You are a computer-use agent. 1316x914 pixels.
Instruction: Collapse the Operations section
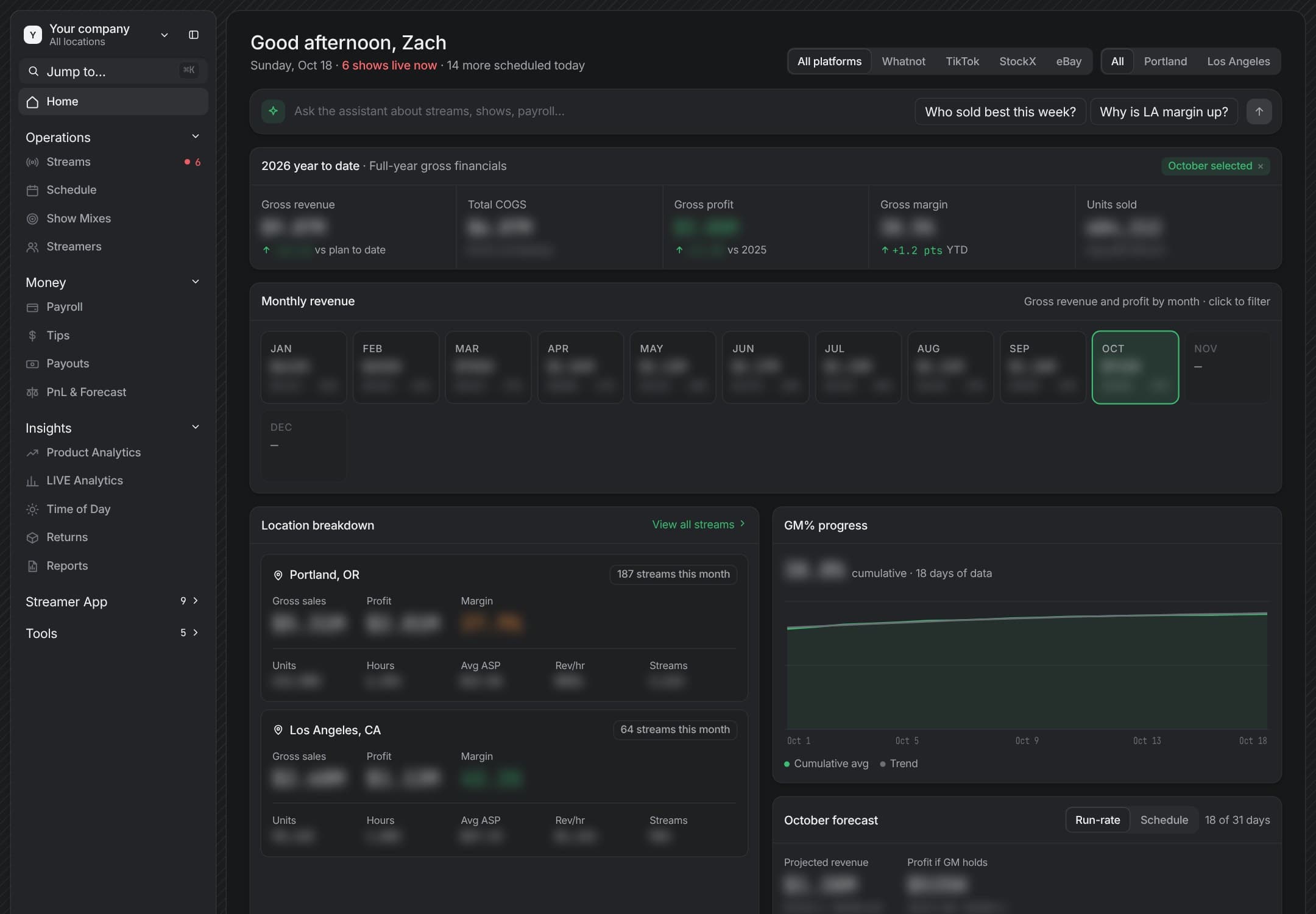(x=196, y=136)
